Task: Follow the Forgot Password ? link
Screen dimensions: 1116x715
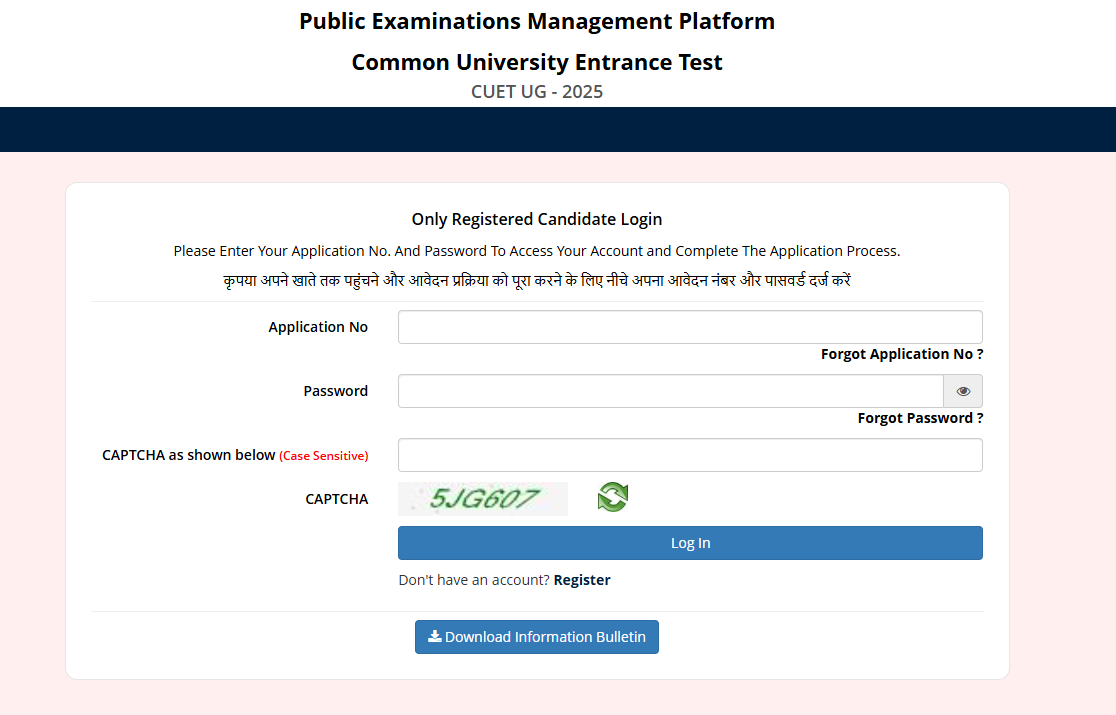Action: pos(920,418)
